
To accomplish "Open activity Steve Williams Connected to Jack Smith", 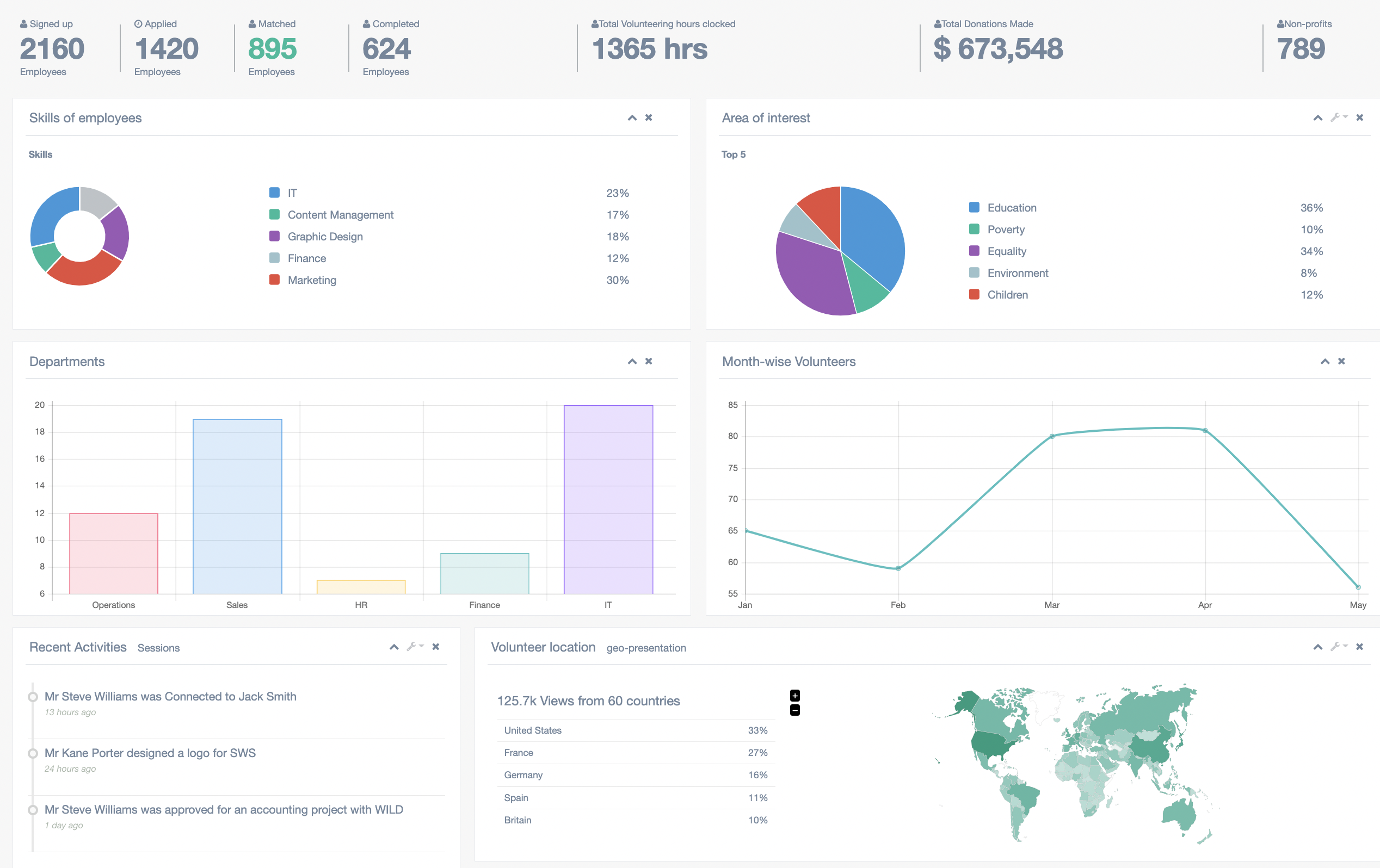I will [x=170, y=696].
